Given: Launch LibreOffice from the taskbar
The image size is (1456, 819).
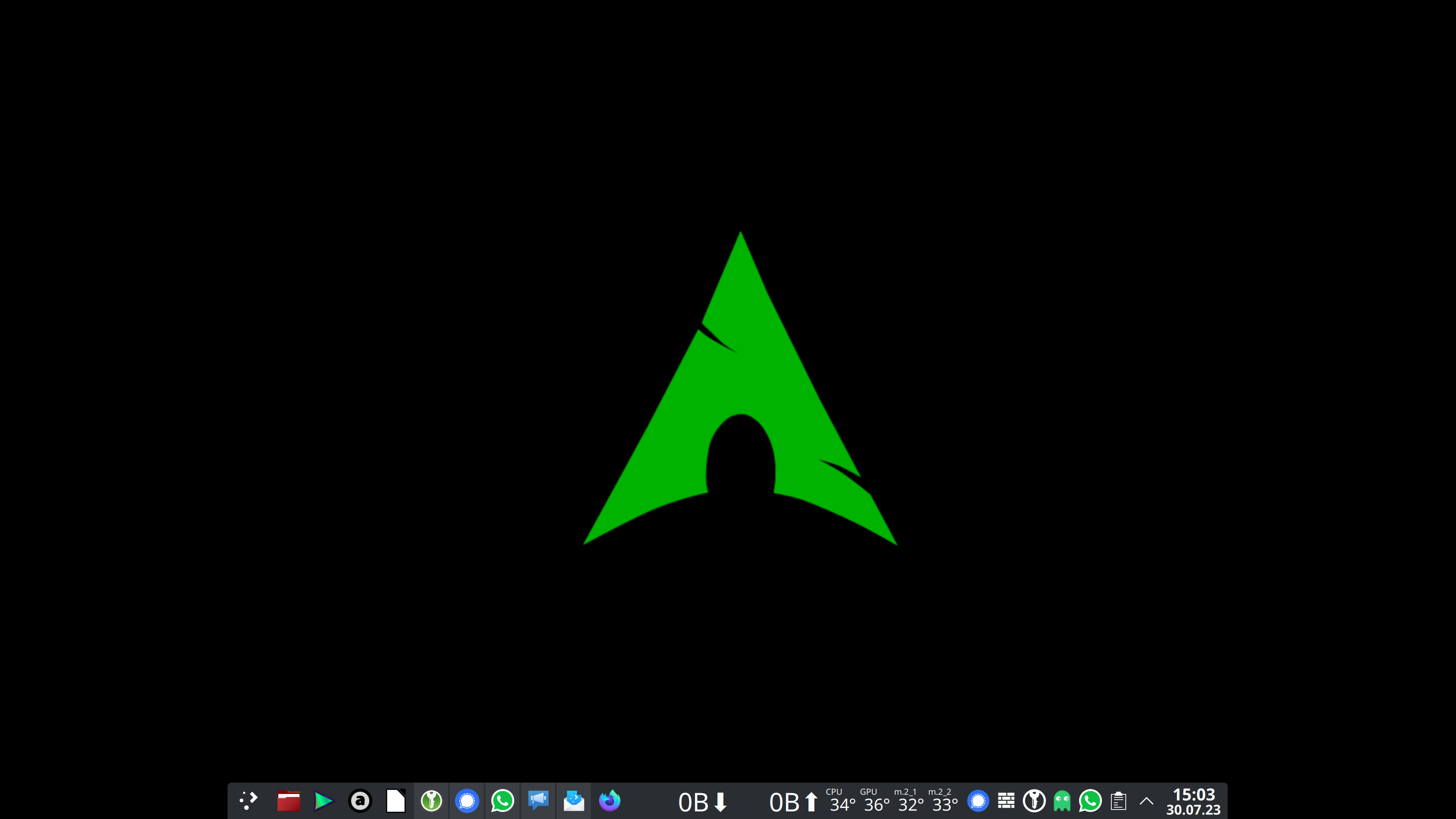Looking at the screenshot, I should pos(395,800).
